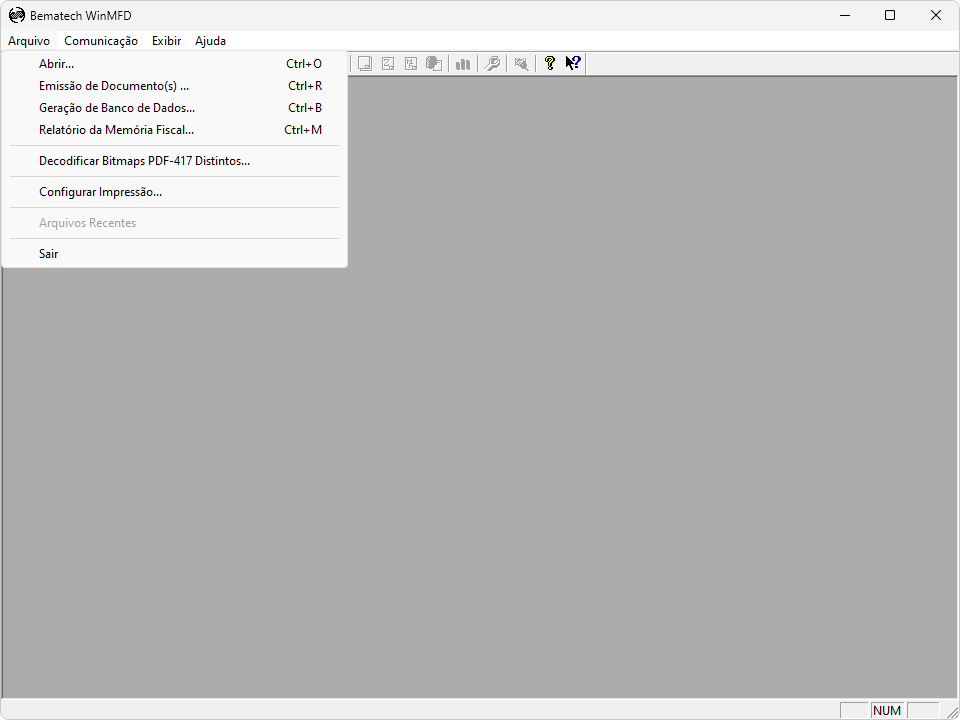Click the wrench configuration toolbar icon
The width and height of the screenshot is (960, 720).
pos(492,63)
